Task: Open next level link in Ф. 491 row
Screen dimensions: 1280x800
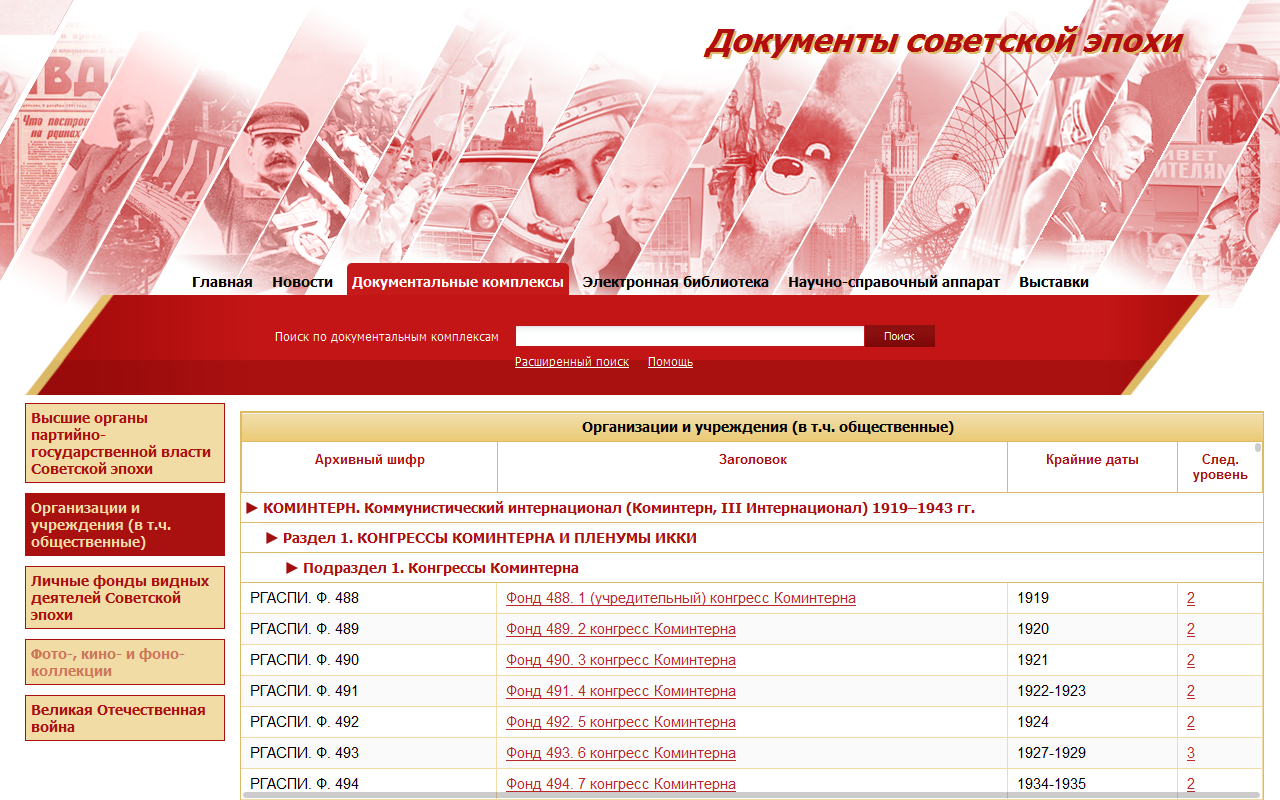Action: point(1191,691)
